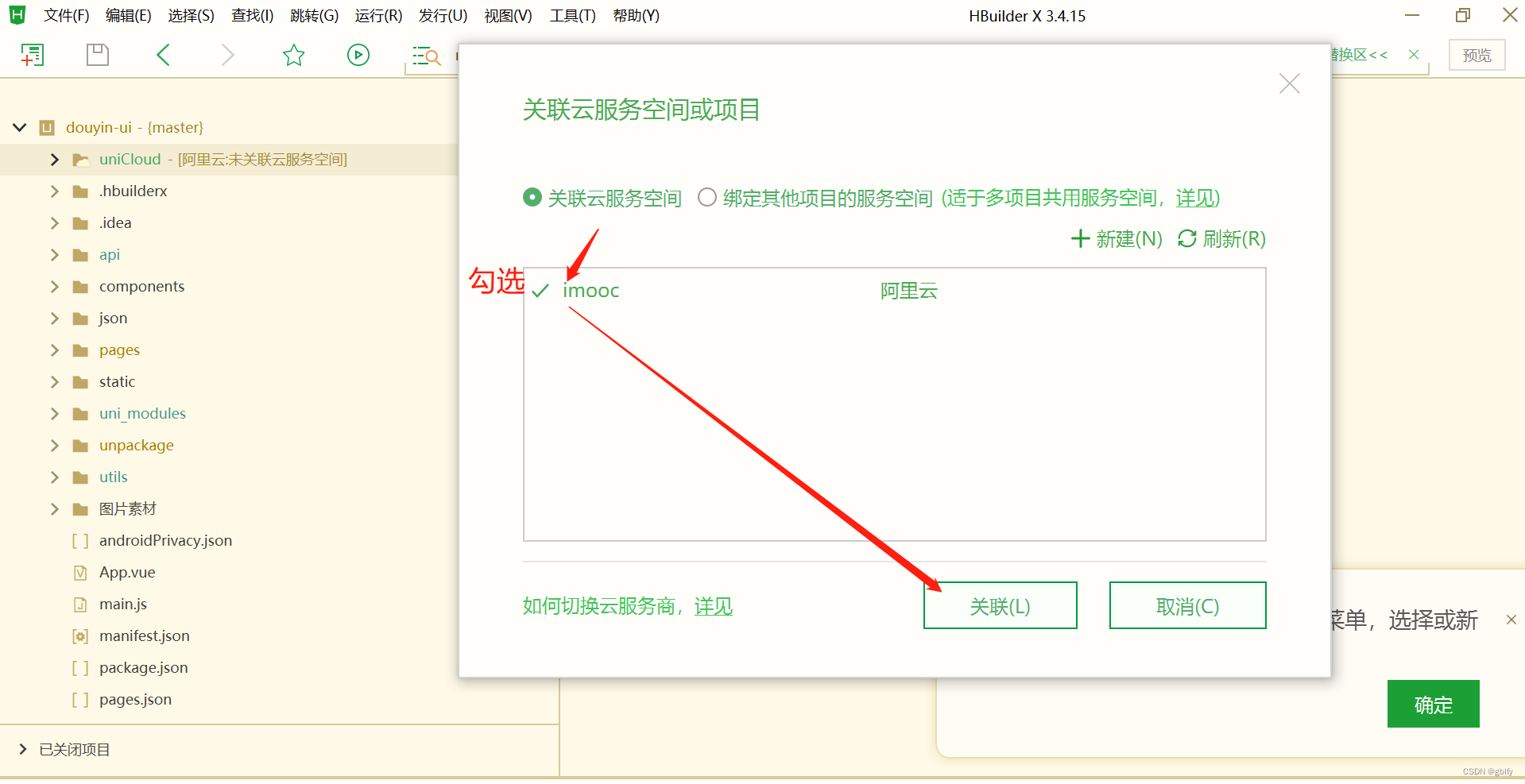Click the 阿里云 provider text in list
Image resolution: width=1525 pixels, height=784 pixels.
908,291
